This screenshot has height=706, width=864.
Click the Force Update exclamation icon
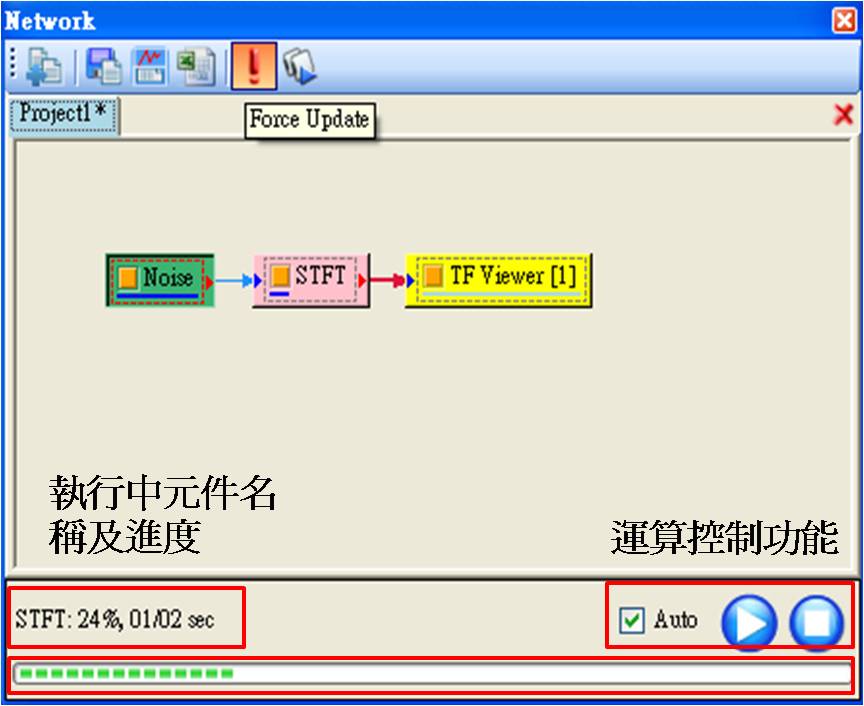click(x=254, y=66)
